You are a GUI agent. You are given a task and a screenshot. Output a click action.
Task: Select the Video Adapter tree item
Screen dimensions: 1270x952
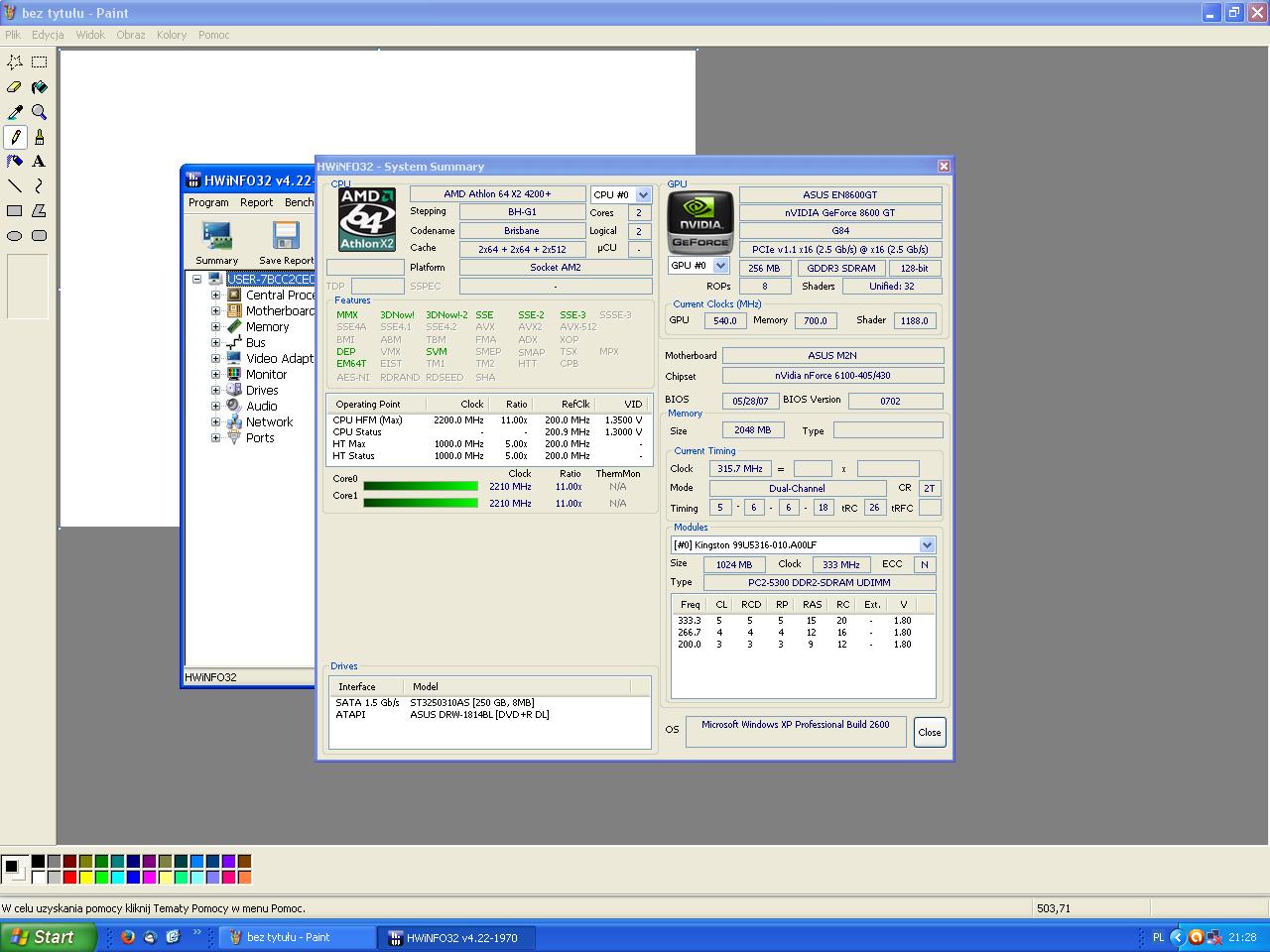point(280,358)
